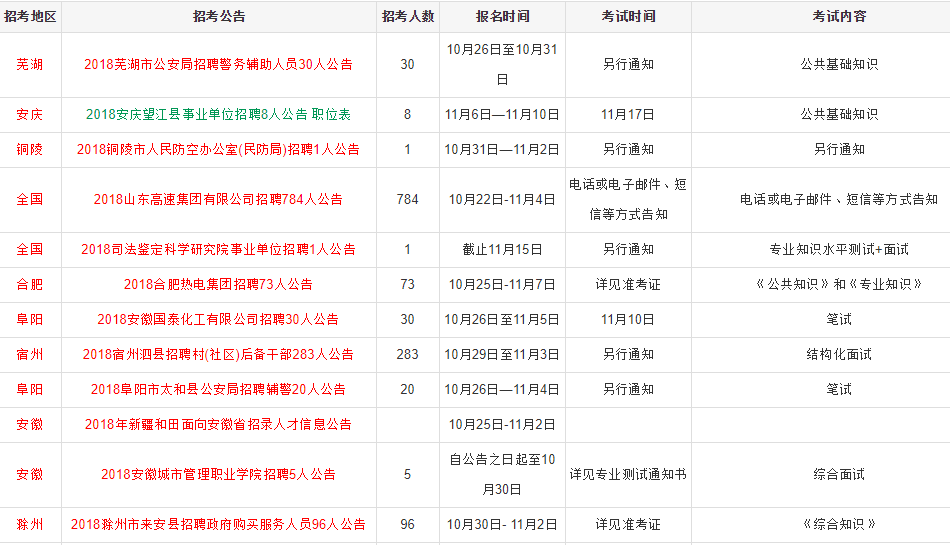Select the 招考地区 column header

30,16
